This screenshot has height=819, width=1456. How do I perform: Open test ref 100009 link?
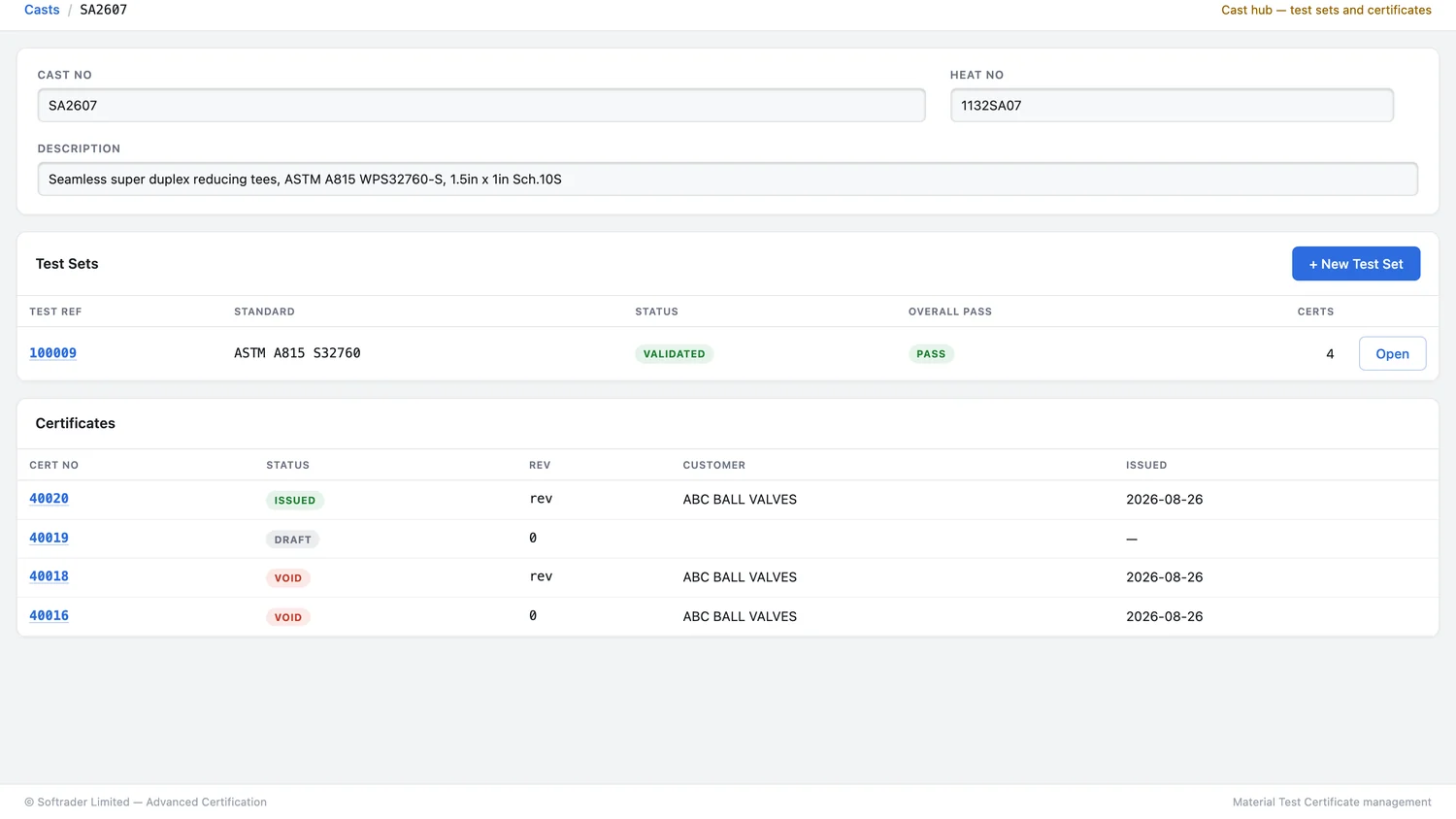coord(52,353)
